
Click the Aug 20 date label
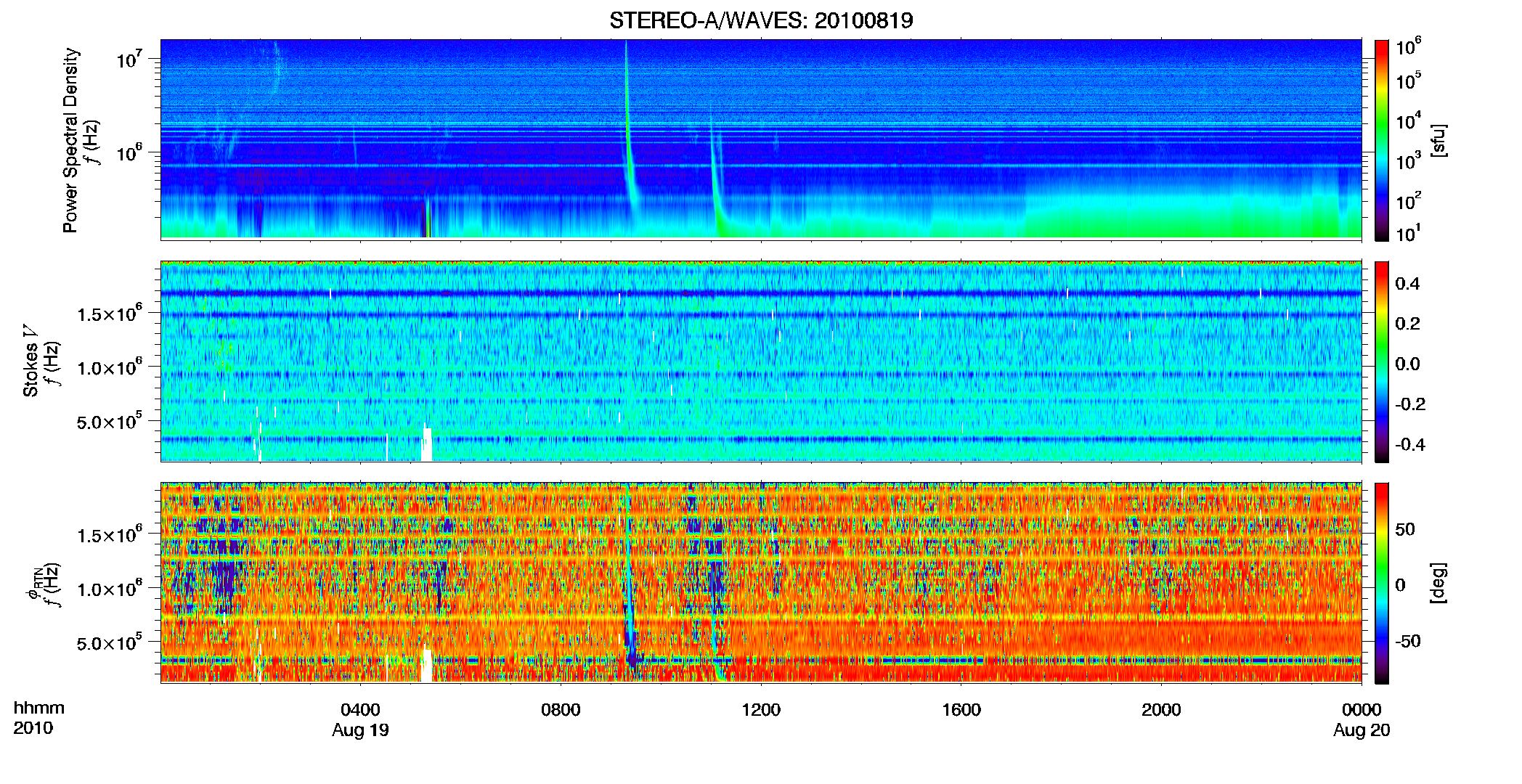pos(1362,730)
